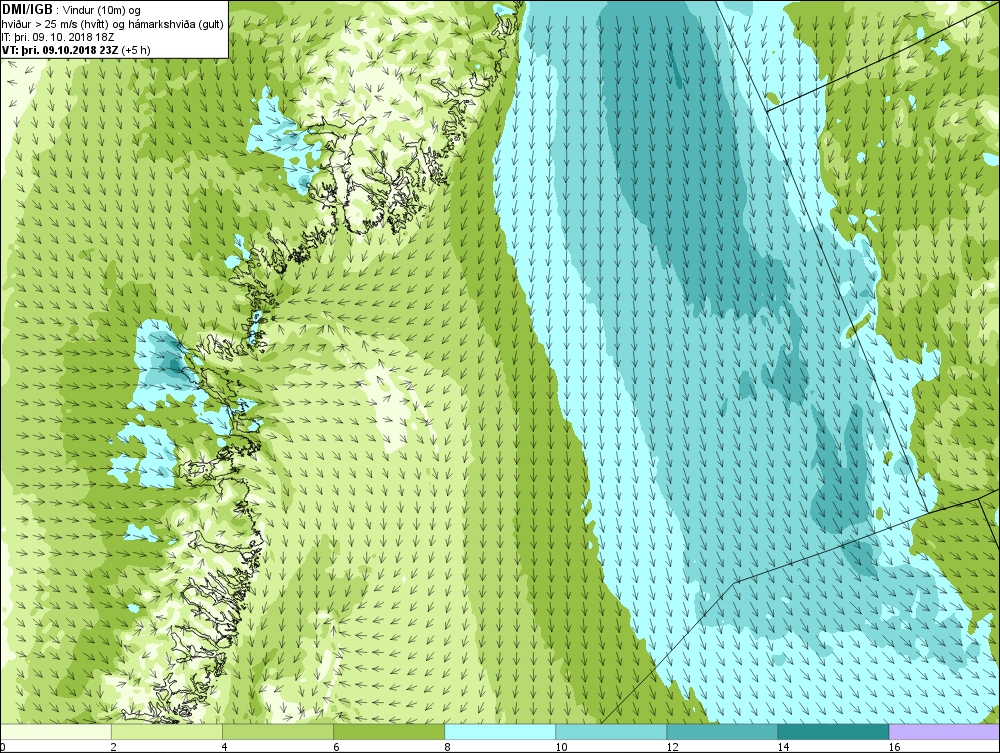Click the legend scale label "14"
The image size is (1000, 753).
pos(783,747)
